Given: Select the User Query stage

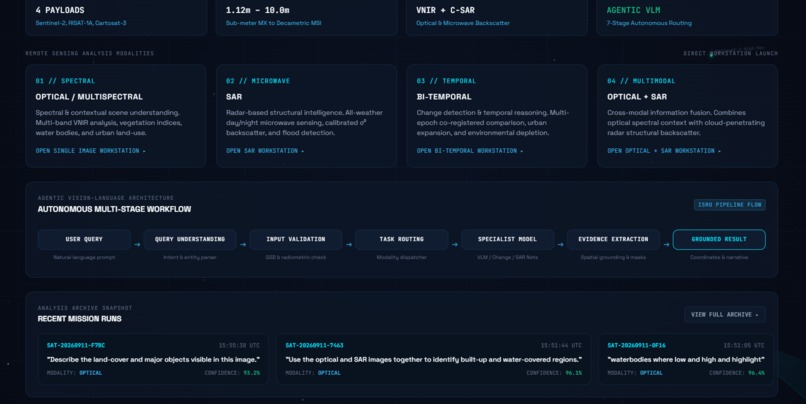Looking at the screenshot, I should tap(84, 240).
